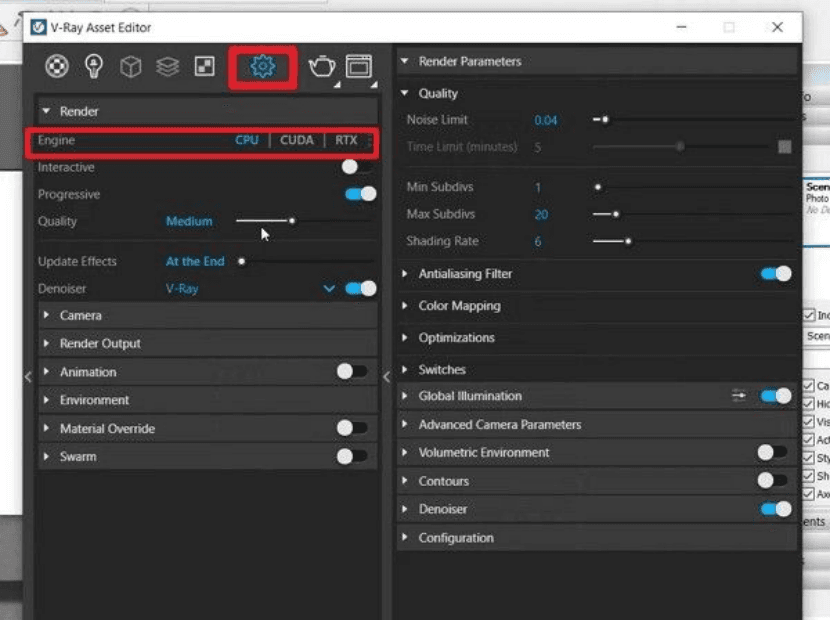The height and width of the screenshot is (620, 830).
Task: Expand the Color Mapping section
Action: pos(405,305)
